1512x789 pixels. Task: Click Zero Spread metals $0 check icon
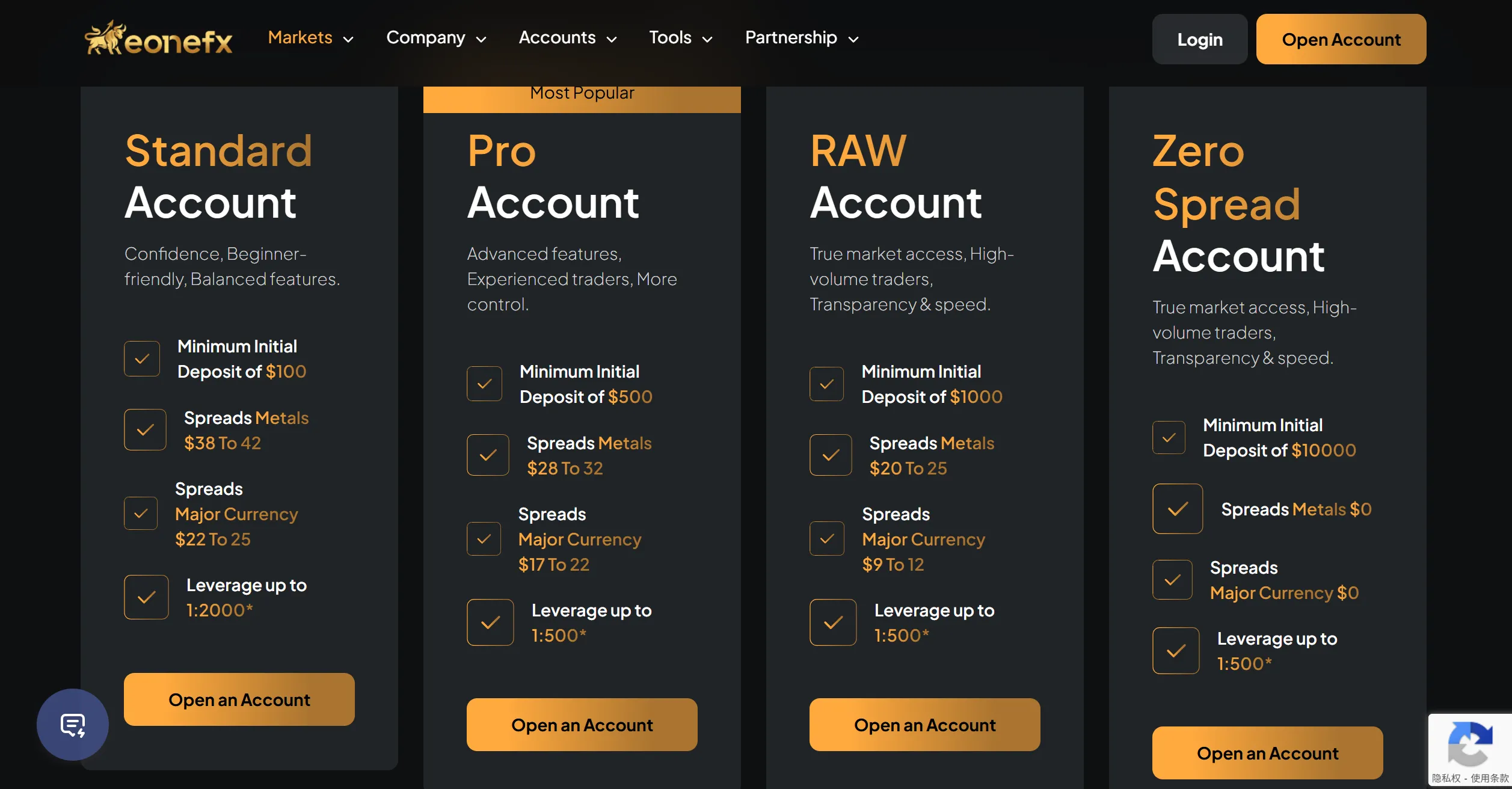point(1178,509)
